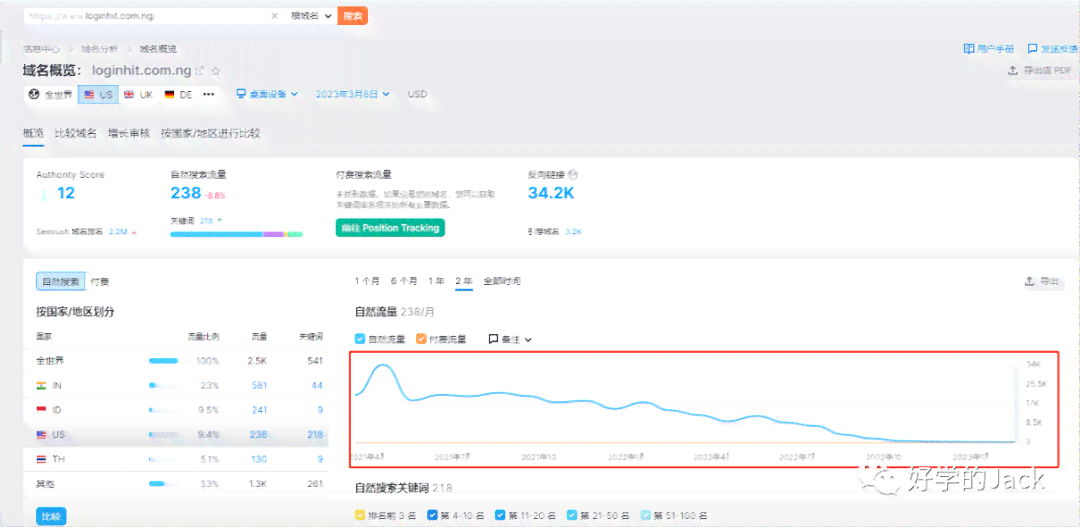Select 1 month (1 个月) time range
The image size is (1080, 527).
tap(367, 281)
